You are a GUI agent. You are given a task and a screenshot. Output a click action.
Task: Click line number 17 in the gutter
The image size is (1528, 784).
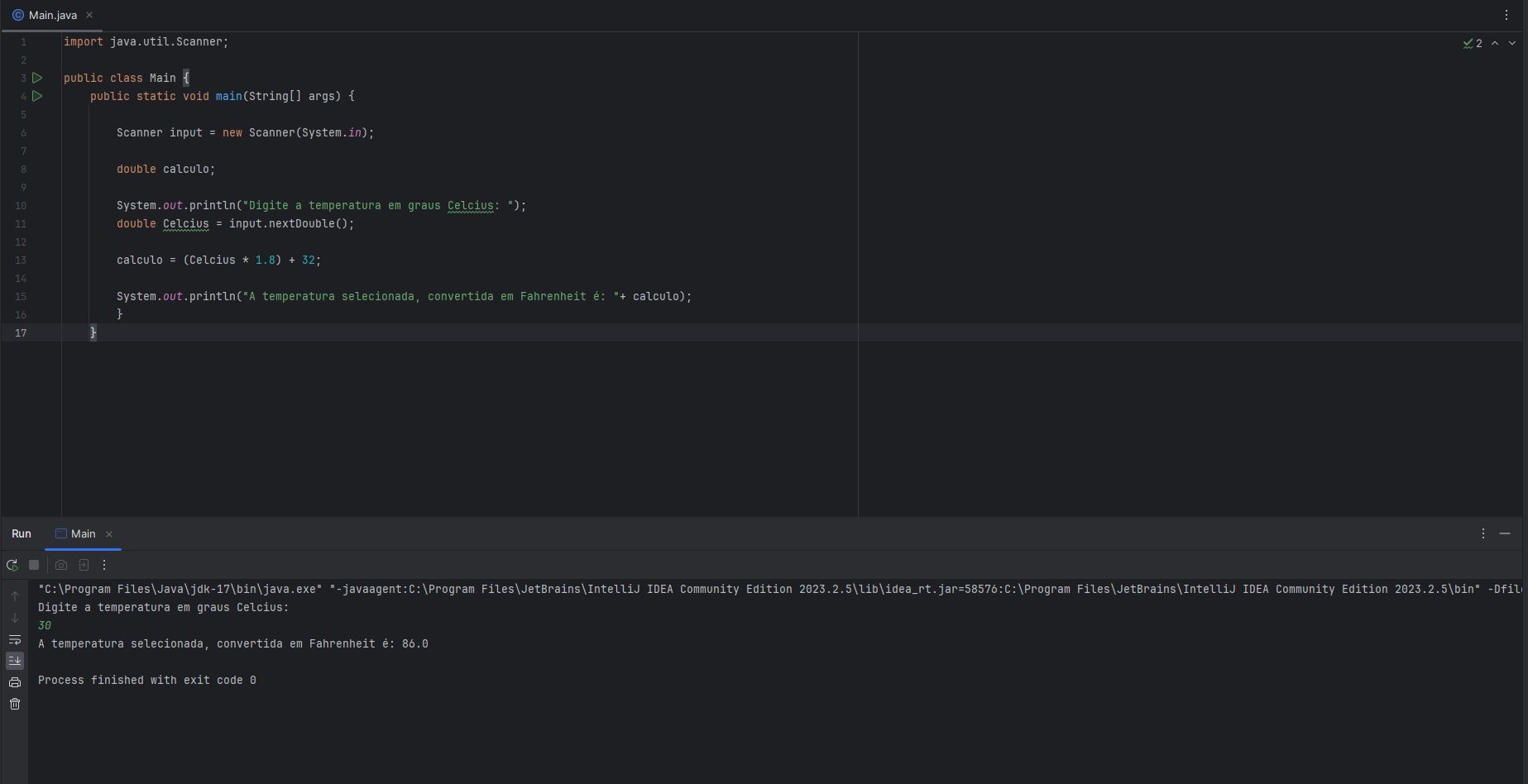(x=21, y=332)
